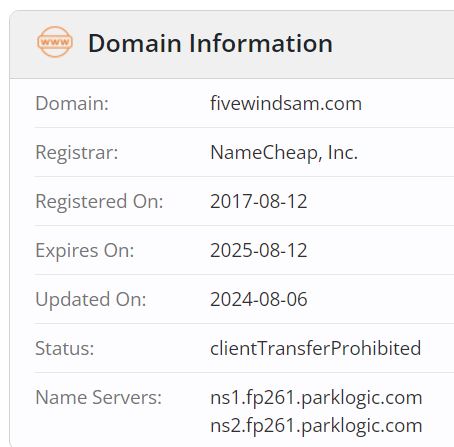Click the Domain: label

[x=72, y=103]
